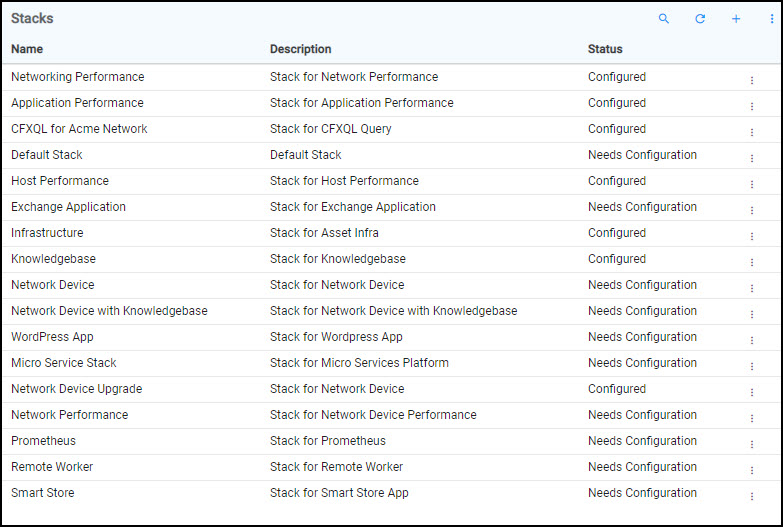Click the search icon in Stacks header
Screen dimensions: 783x527
[x=664, y=19]
